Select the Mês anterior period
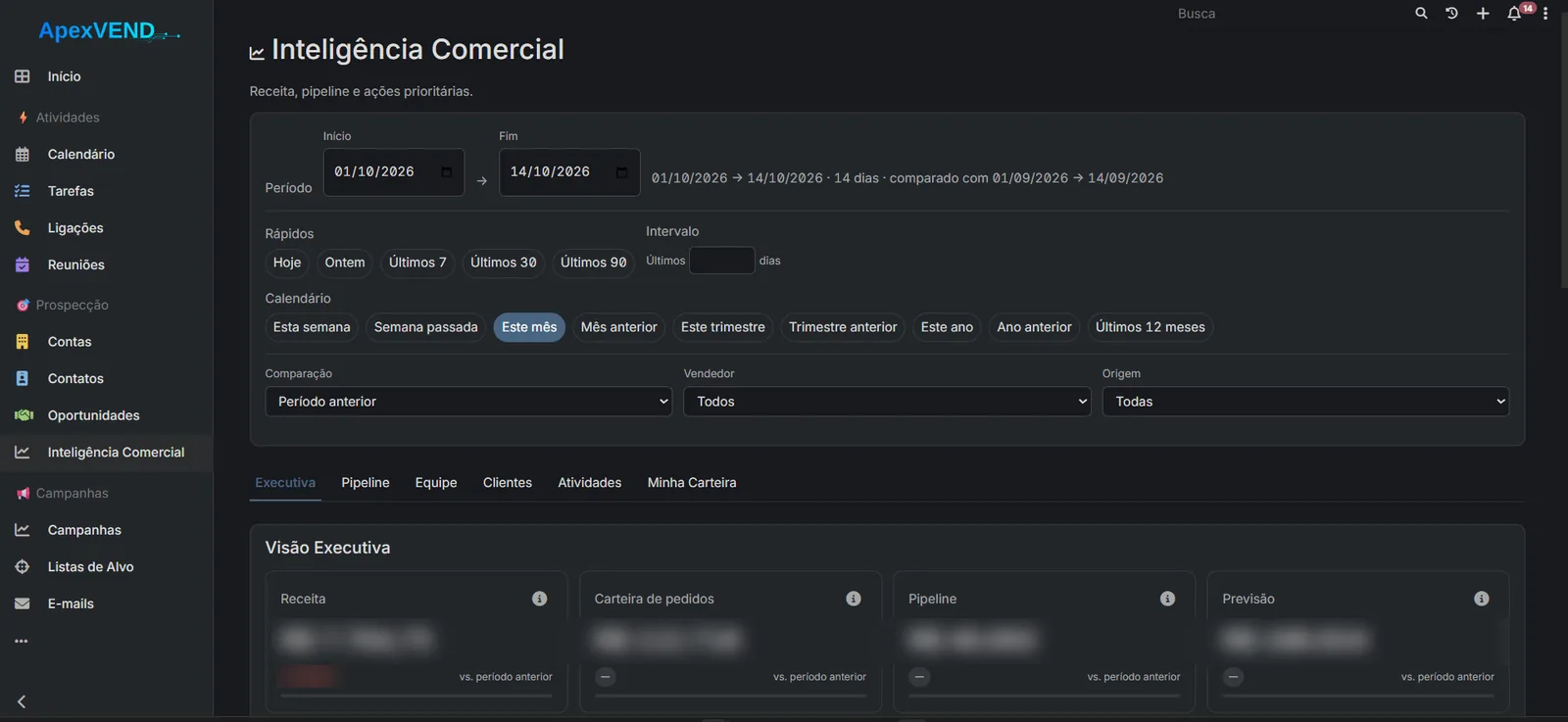The image size is (1568, 722). pyautogui.click(x=619, y=327)
